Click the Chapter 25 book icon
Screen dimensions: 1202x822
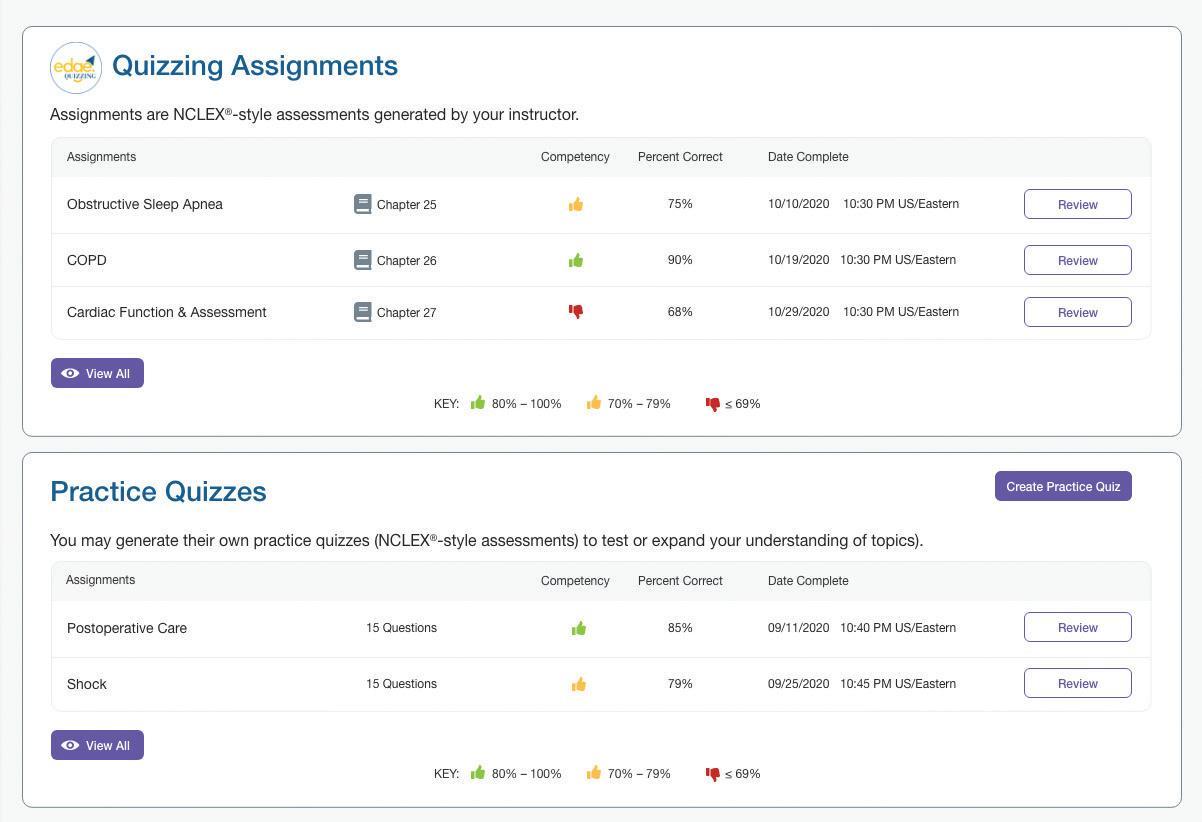pyautogui.click(x=363, y=204)
